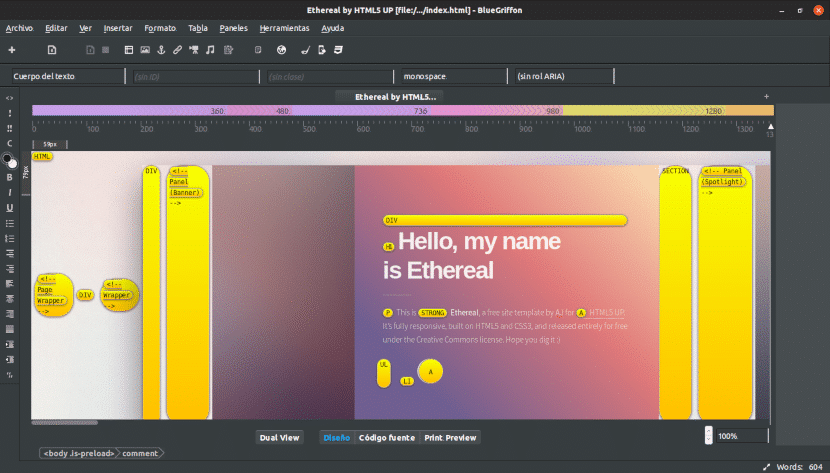Click the align center icon in sidebar
830x473 pixels.
click(x=10, y=299)
